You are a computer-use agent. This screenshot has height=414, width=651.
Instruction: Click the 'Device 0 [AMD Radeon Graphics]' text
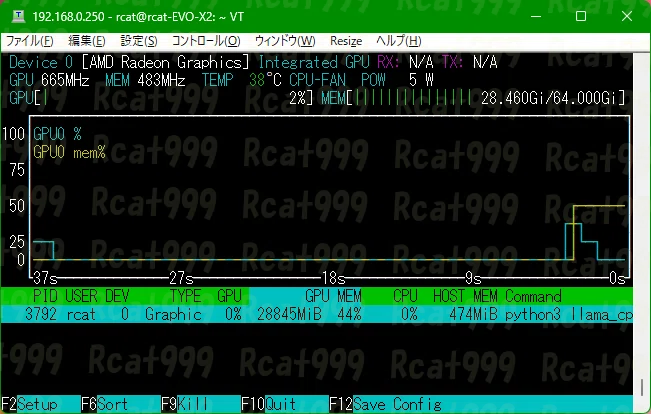129,62
